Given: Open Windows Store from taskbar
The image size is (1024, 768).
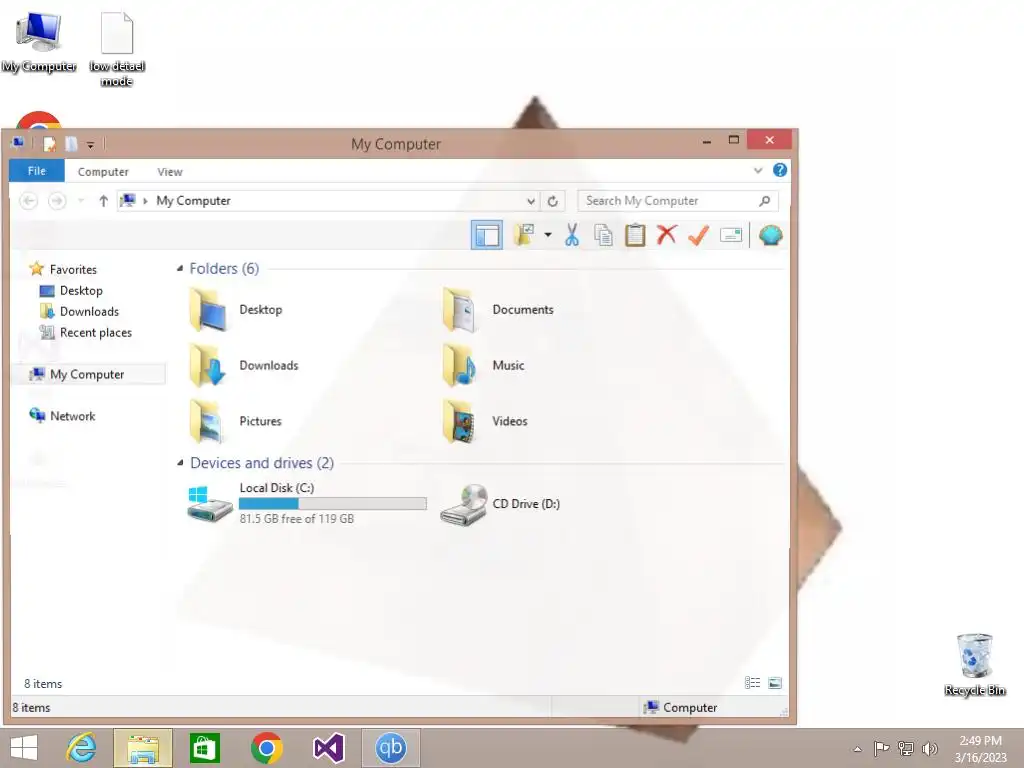Looking at the screenshot, I should 204,748.
